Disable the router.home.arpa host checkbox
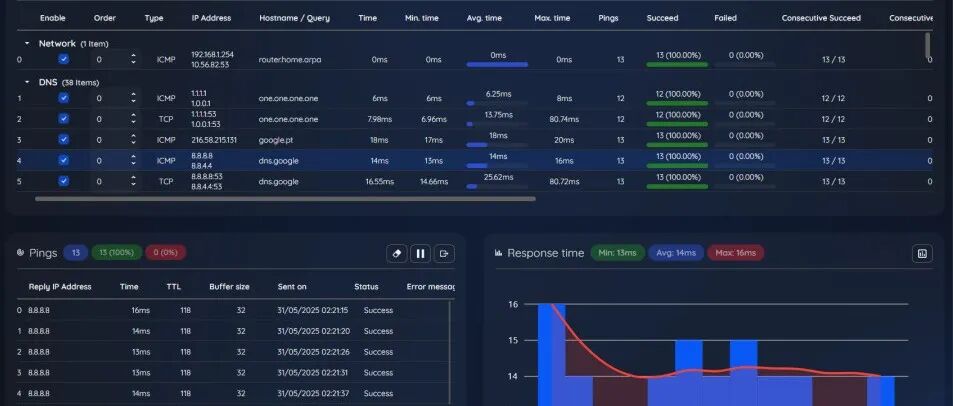Screen dimensions: 953x406 pos(63,59)
